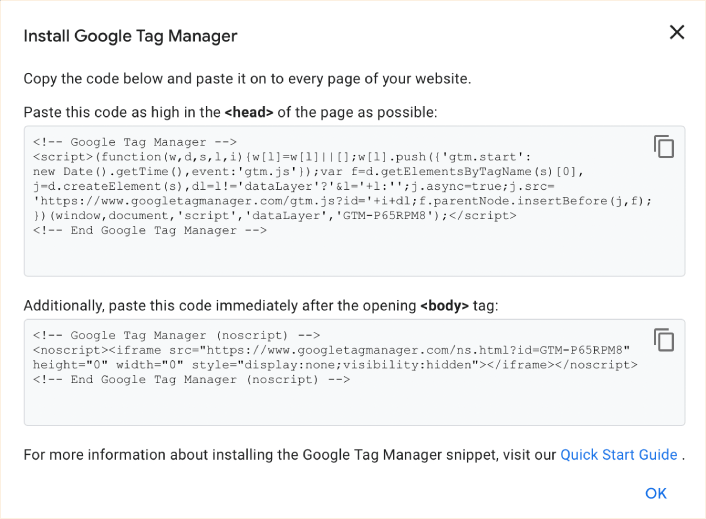706x519 pixels.
Task: Click the End Google Tag Manager comment line
Action: click(150, 231)
